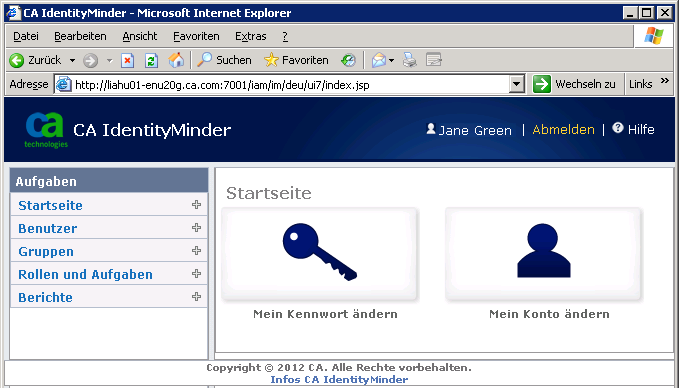
Task: Click the page icon in address bar
Action: point(63,84)
